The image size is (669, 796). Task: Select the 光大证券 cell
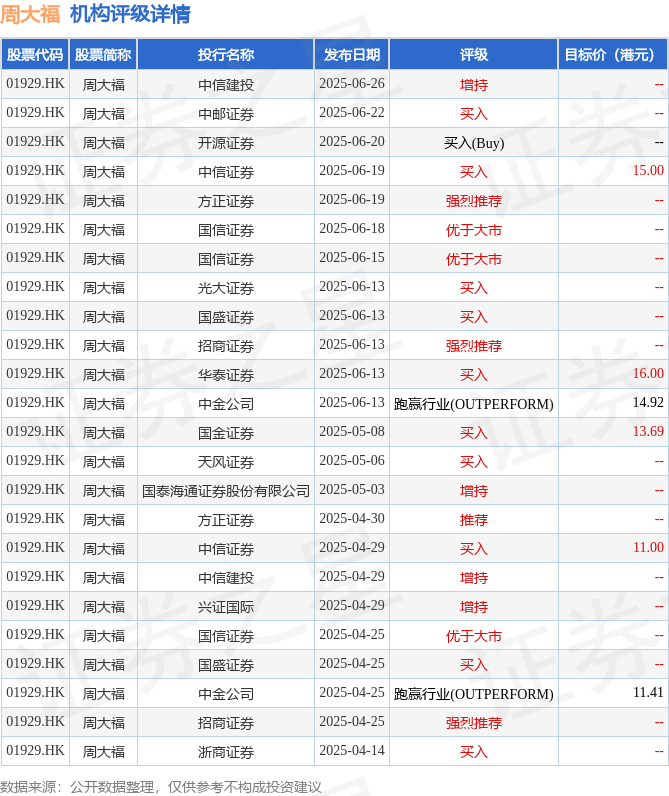(226, 287)
